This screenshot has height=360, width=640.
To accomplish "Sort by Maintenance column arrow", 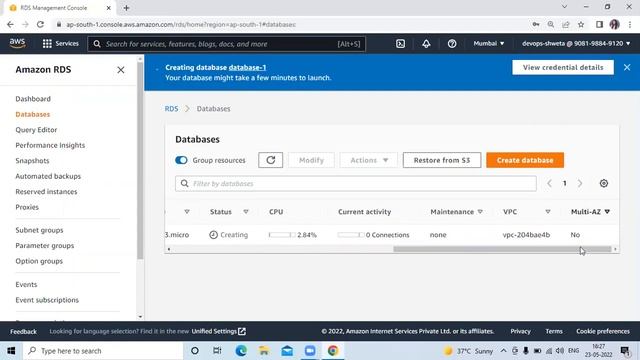I will pyautogui.click(x=480, y=211).
